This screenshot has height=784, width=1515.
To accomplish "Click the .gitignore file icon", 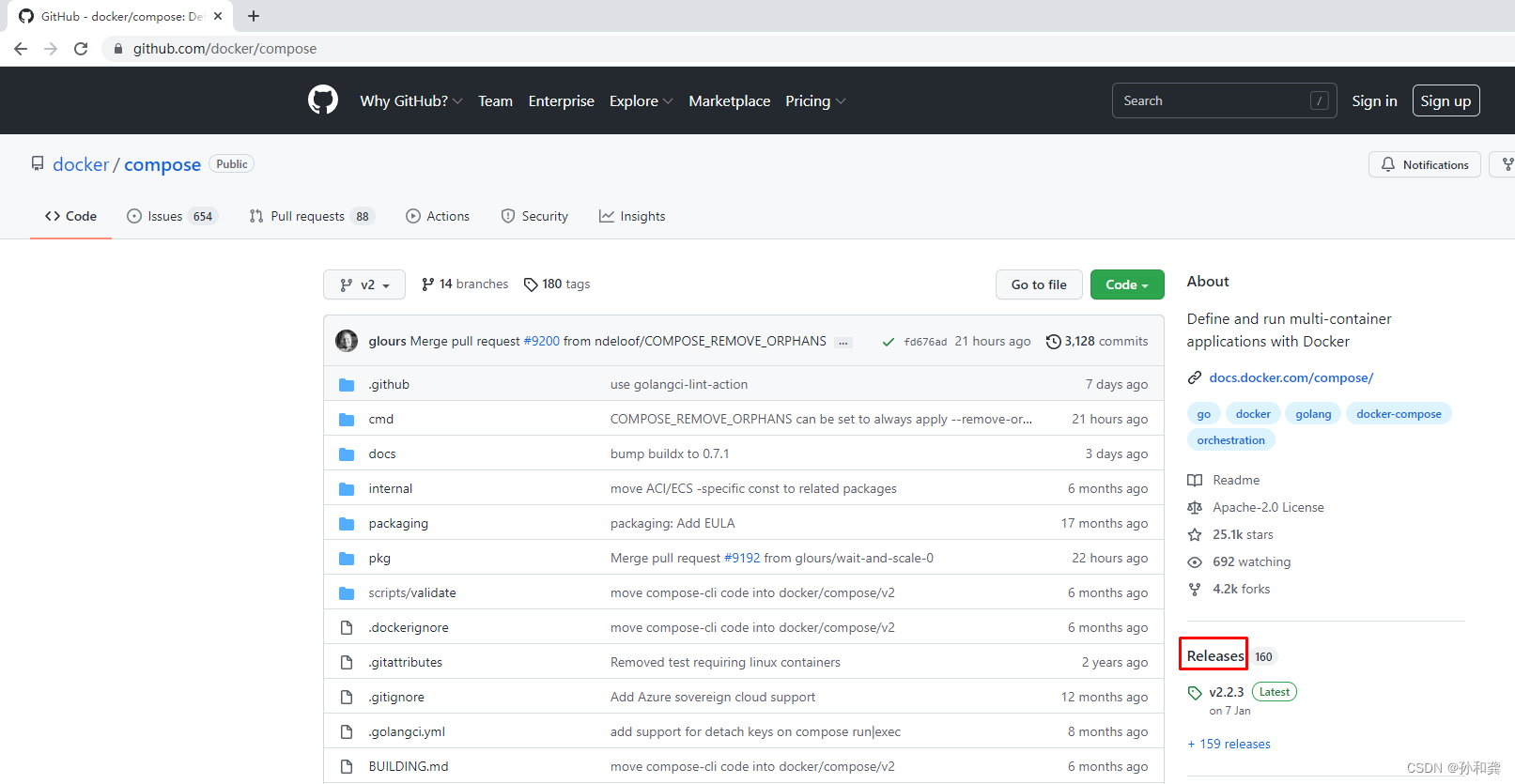I will point(347,698).
